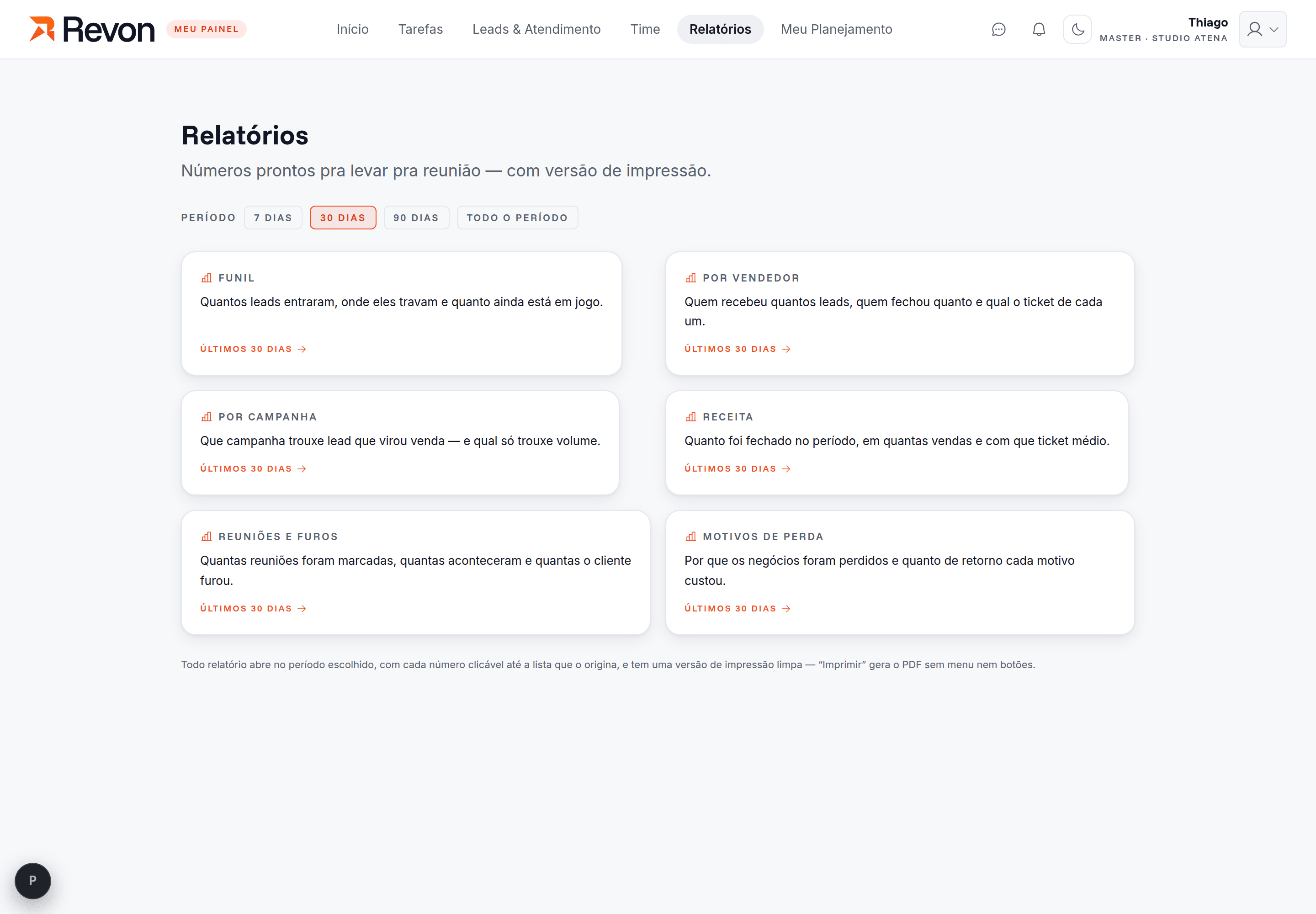Click the Revon logo
The height and width of the screenshot is (914, 1316).
pos(92,29)
